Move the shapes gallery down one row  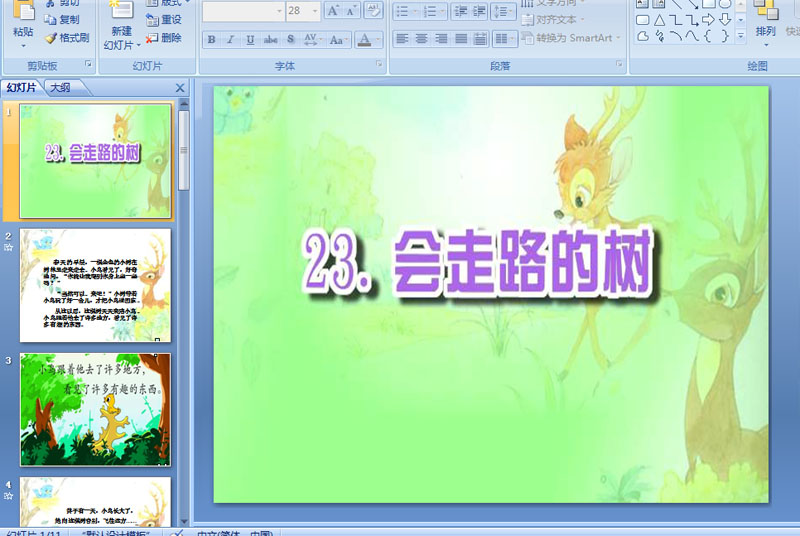pos(741,20)
